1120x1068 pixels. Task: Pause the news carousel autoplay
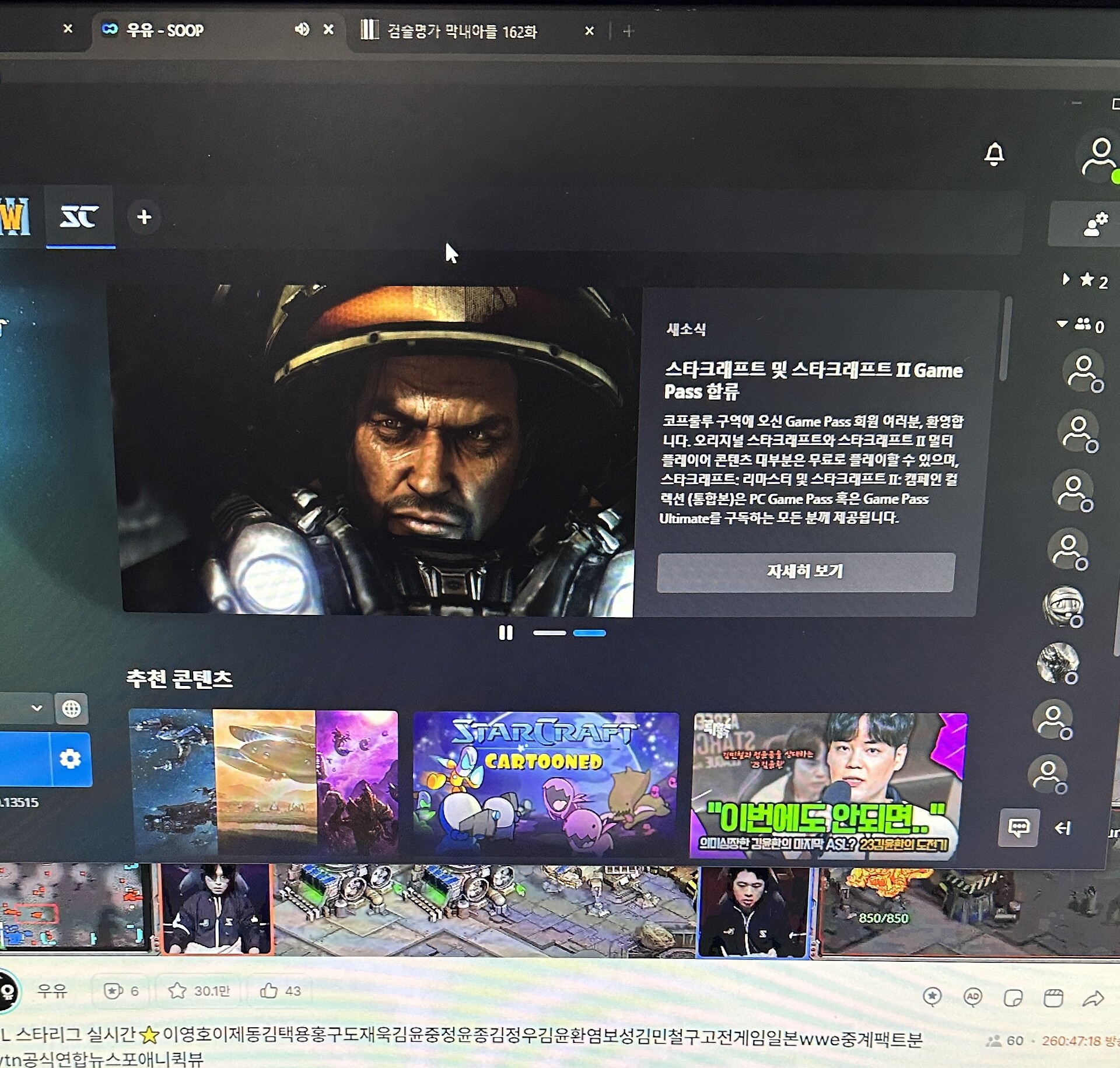tap(506, 633)
